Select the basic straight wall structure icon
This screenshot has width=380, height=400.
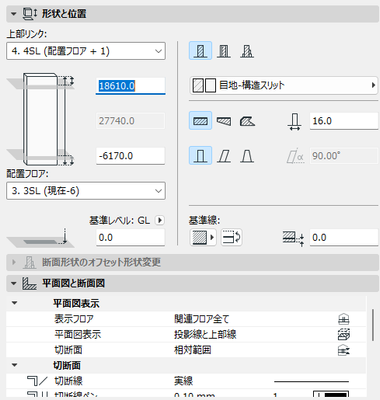[x=200, y=51]
